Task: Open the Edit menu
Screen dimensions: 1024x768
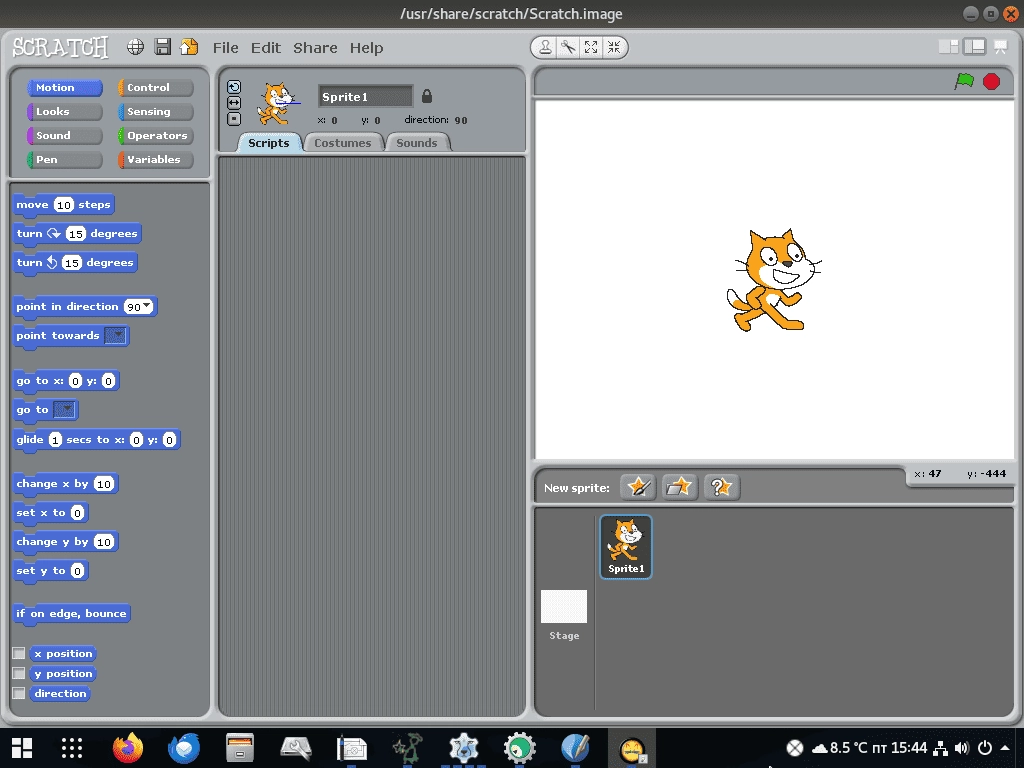Action: coord(266,48)
